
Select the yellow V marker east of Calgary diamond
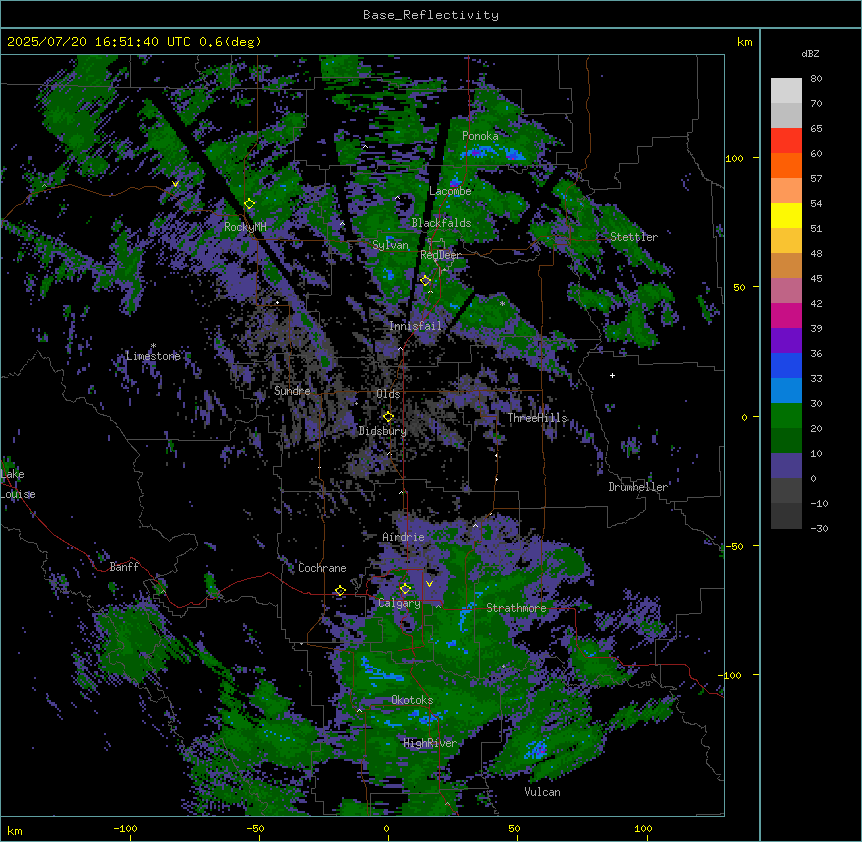[429, 584]
